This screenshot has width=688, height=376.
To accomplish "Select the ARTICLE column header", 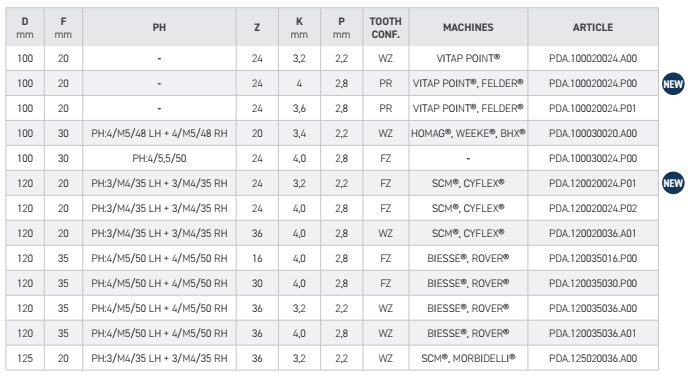I will [x=593, y=27].
